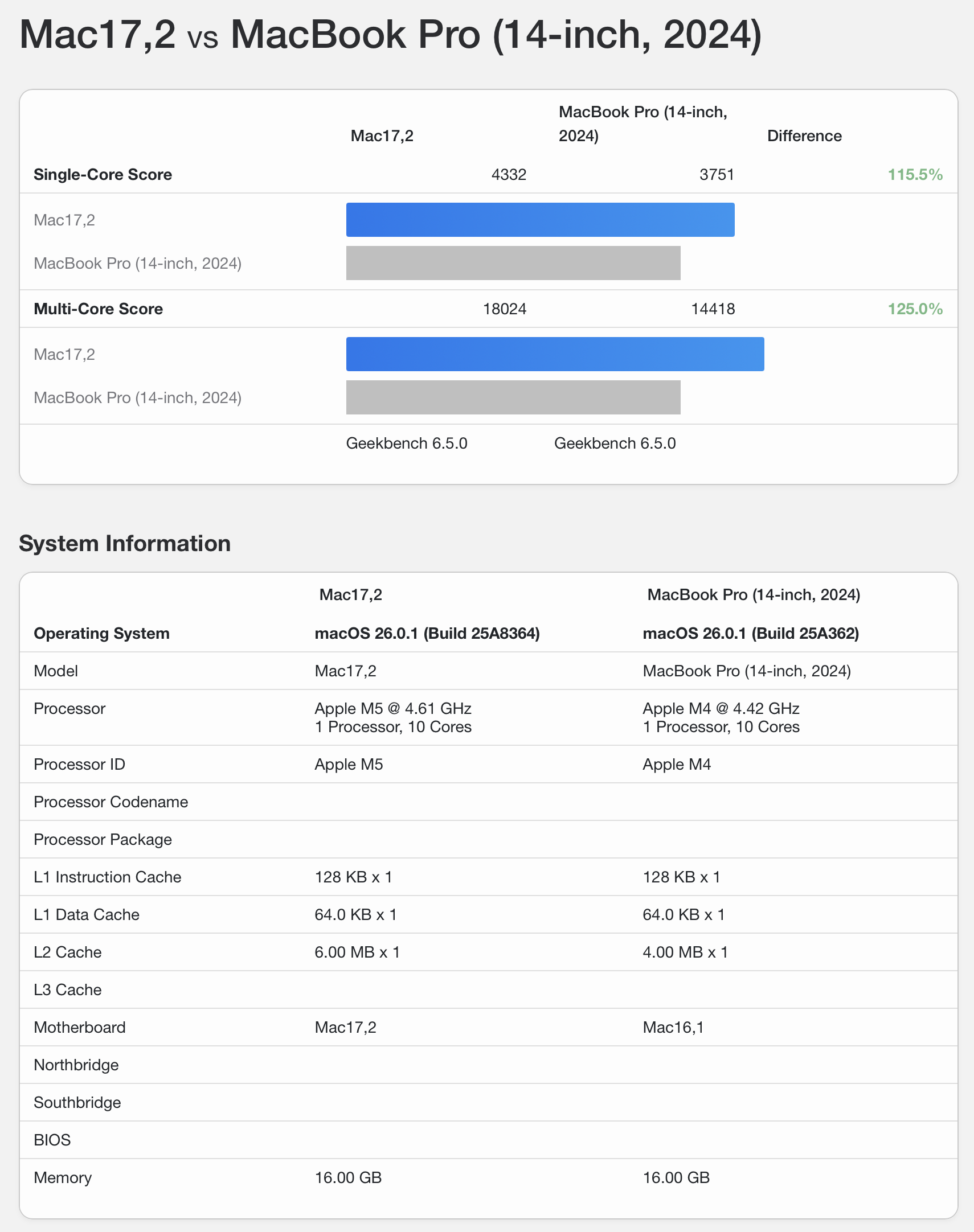This screenshot has width=974, height=1232.
Task: Click the Difference column header
Action: coord(804,135)
